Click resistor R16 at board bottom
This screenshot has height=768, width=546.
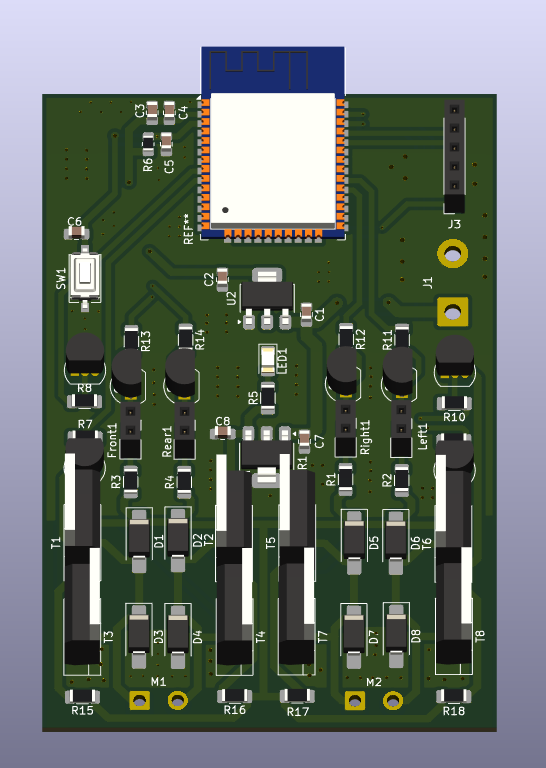point(235,696)
